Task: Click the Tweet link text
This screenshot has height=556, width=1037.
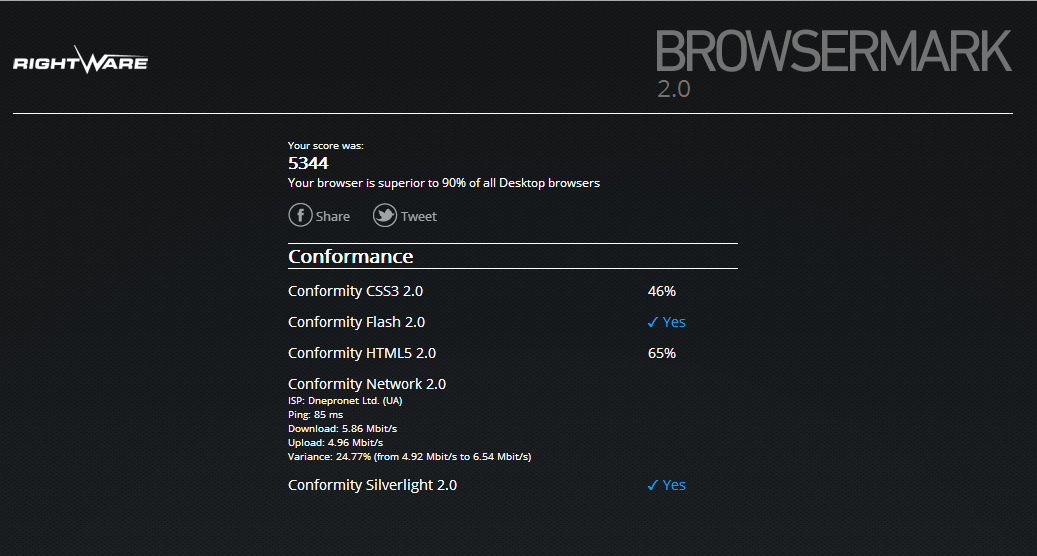Action: 419,216
